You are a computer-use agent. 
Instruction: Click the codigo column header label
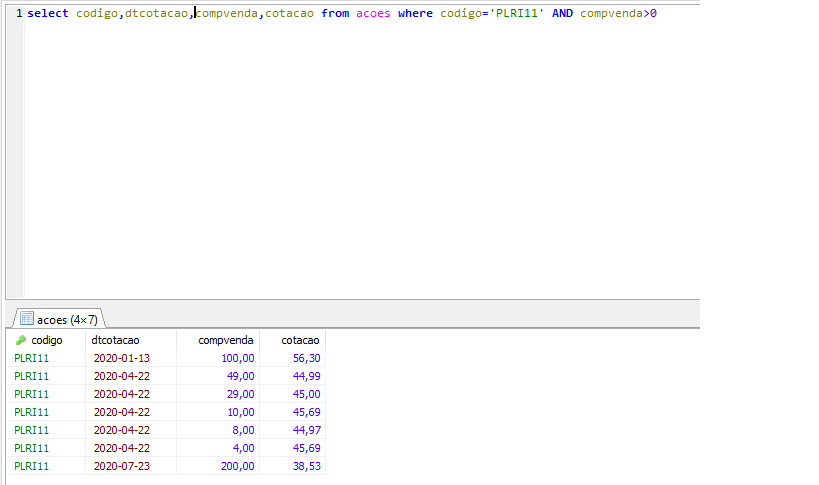pos(47,340)
